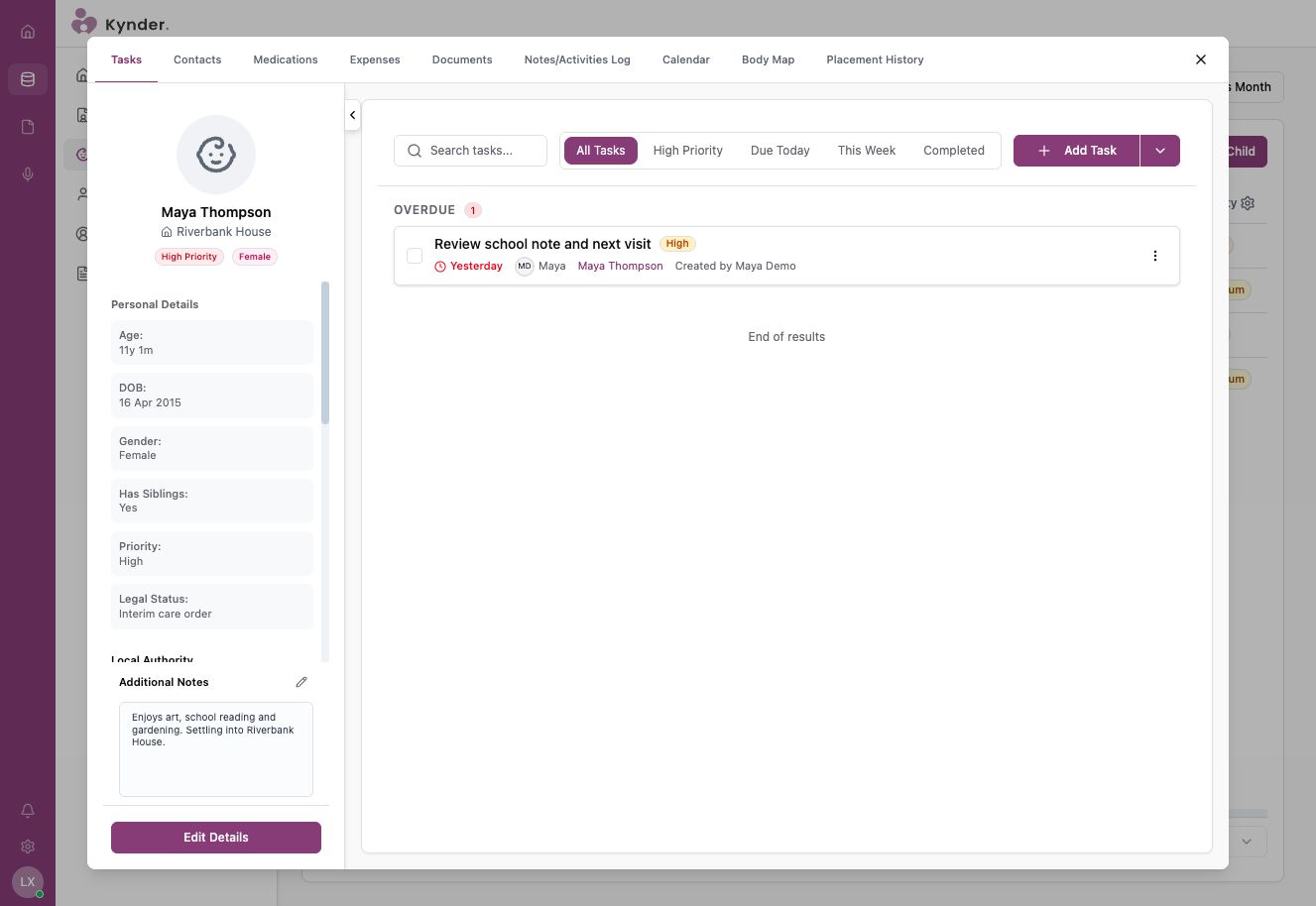The image size is (1316, 906).
Task: Click the personal details panel scrollbar
Action: click(325, 353)
